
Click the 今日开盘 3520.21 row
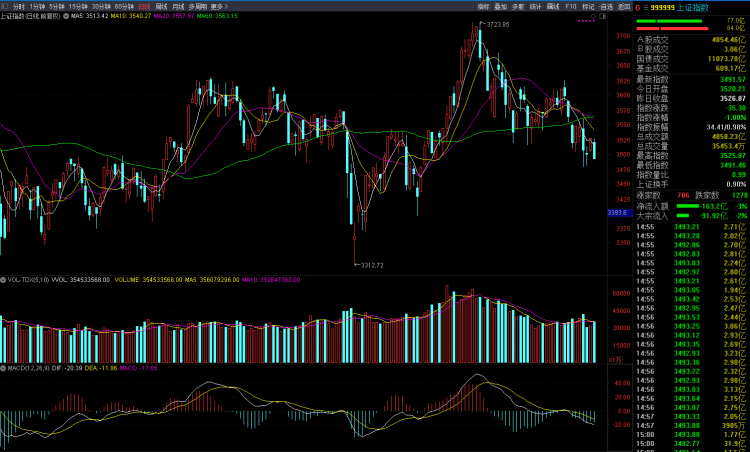click(691, 89)
